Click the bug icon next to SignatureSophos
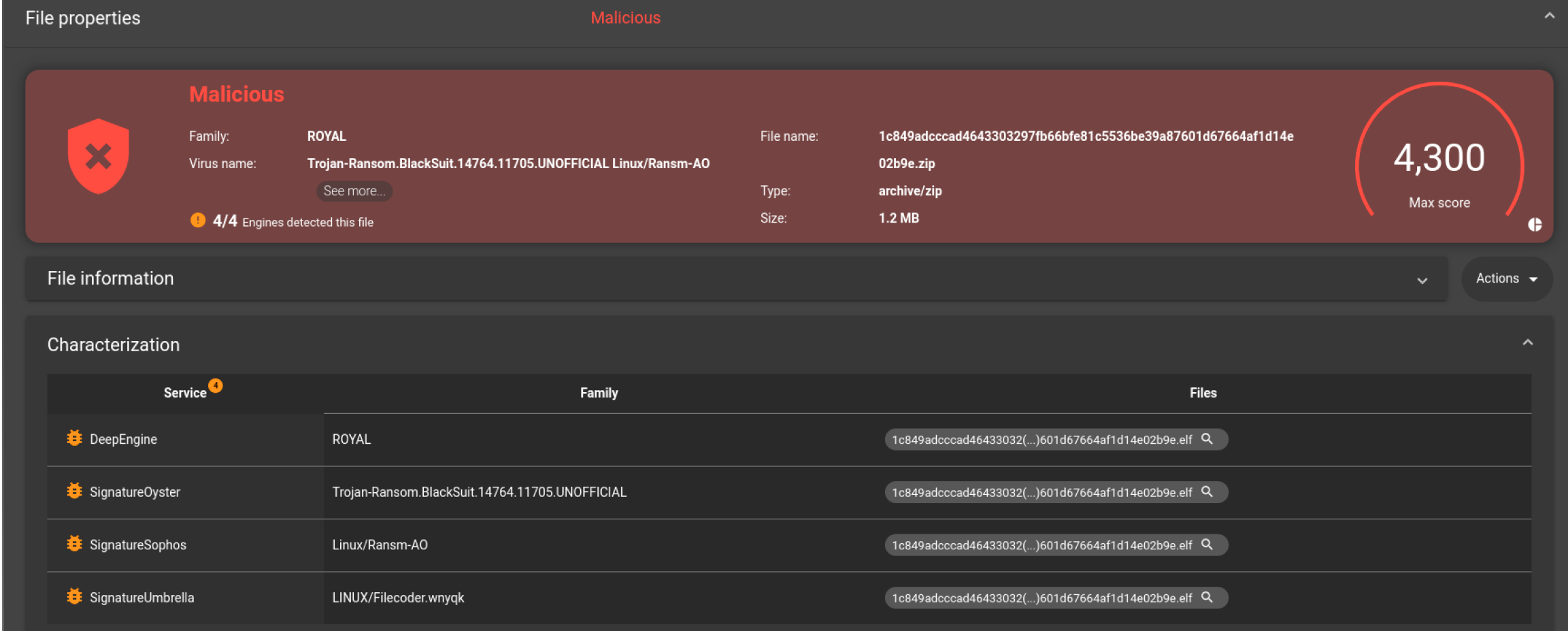The width and height of the screenshot is (1568, 631). point(75,544)
